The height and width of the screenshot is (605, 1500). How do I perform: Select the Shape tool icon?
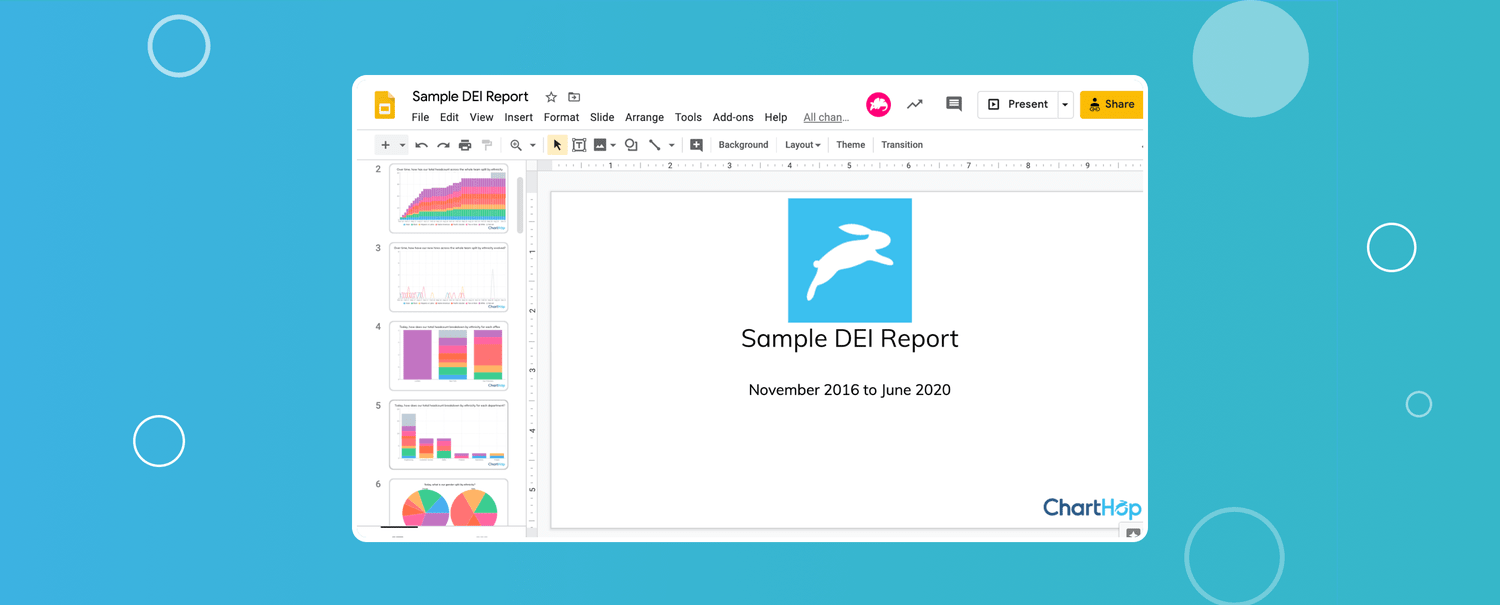[x=631, y=145]
